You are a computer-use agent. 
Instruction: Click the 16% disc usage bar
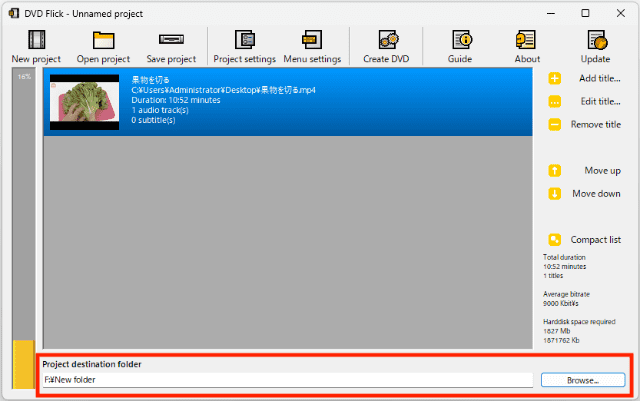24,229
